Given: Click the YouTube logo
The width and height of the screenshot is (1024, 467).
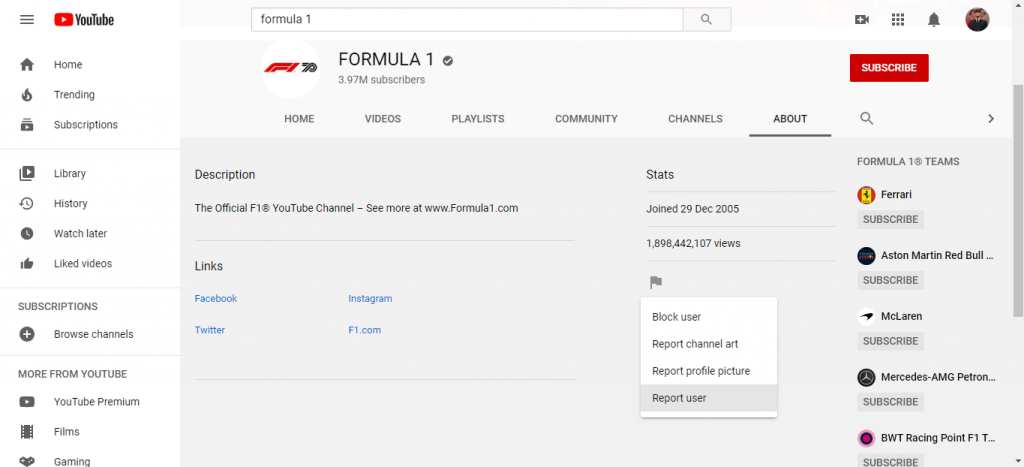Looking at the screenshot, I should pos(84,20).
